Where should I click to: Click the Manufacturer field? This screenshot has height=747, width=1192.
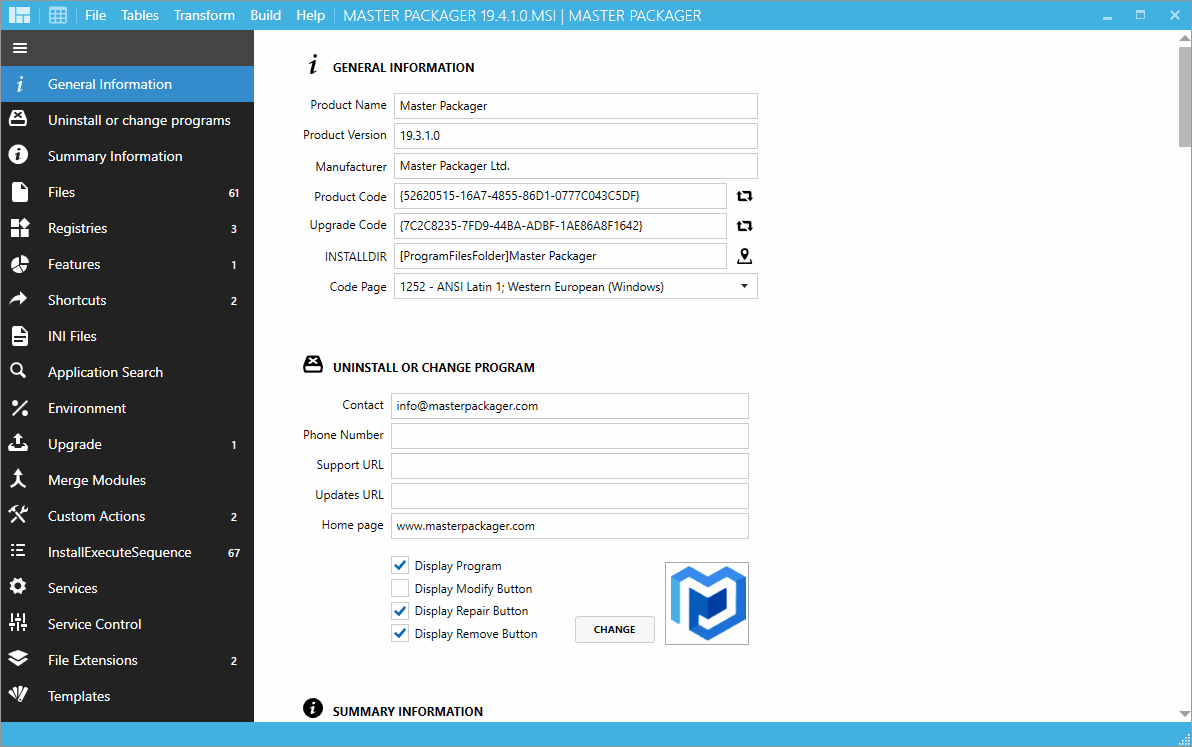coord(575,166)
